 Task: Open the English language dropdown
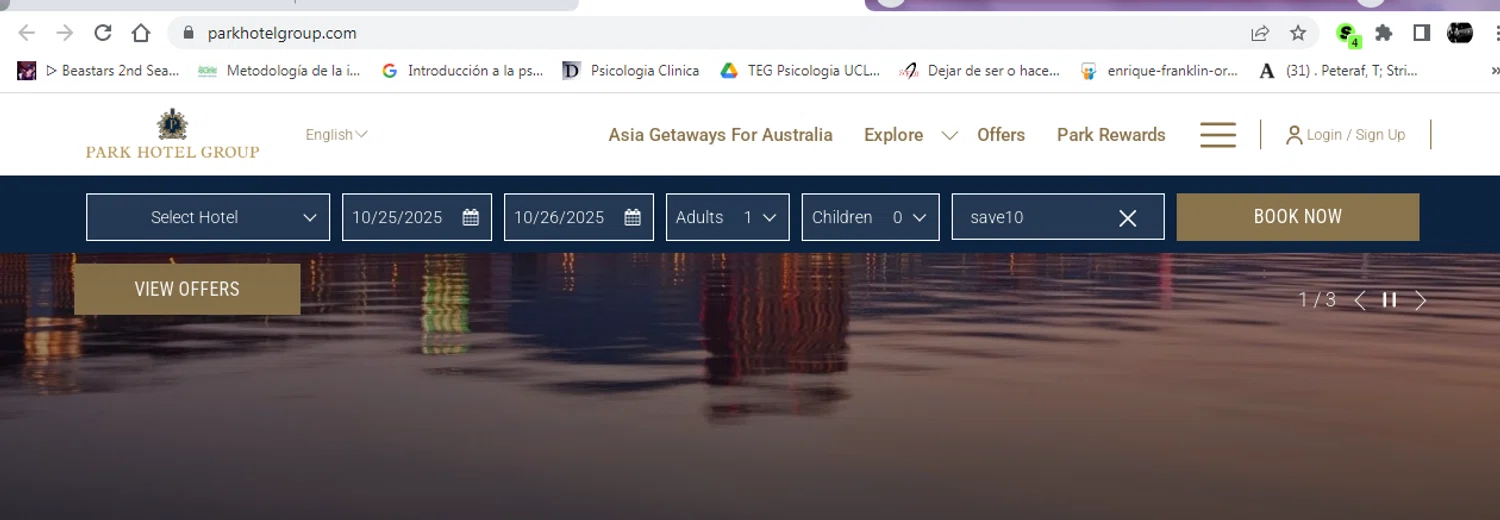[x=336, y=134]
